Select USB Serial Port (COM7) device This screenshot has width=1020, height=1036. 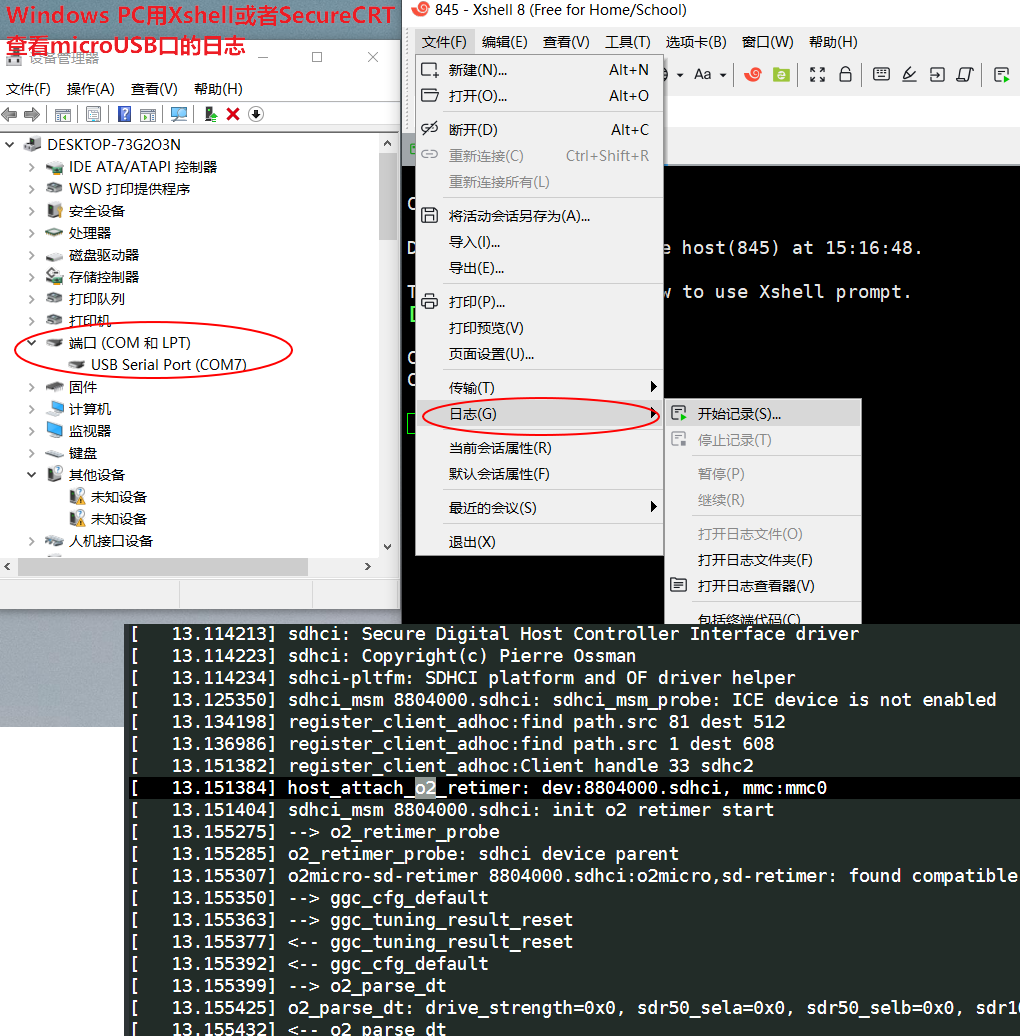[x=168, y=365]
